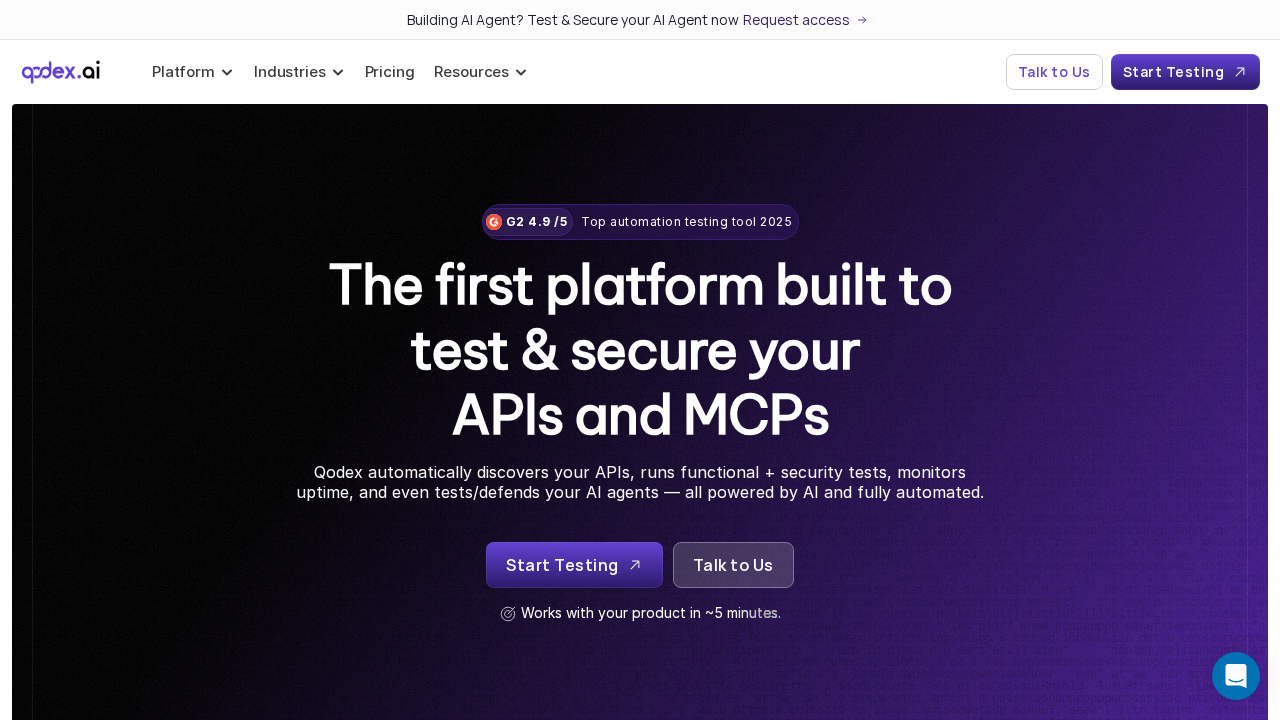Click the hero Talk to Us button
Screen dimensions: 1280x720
[733, 565]
